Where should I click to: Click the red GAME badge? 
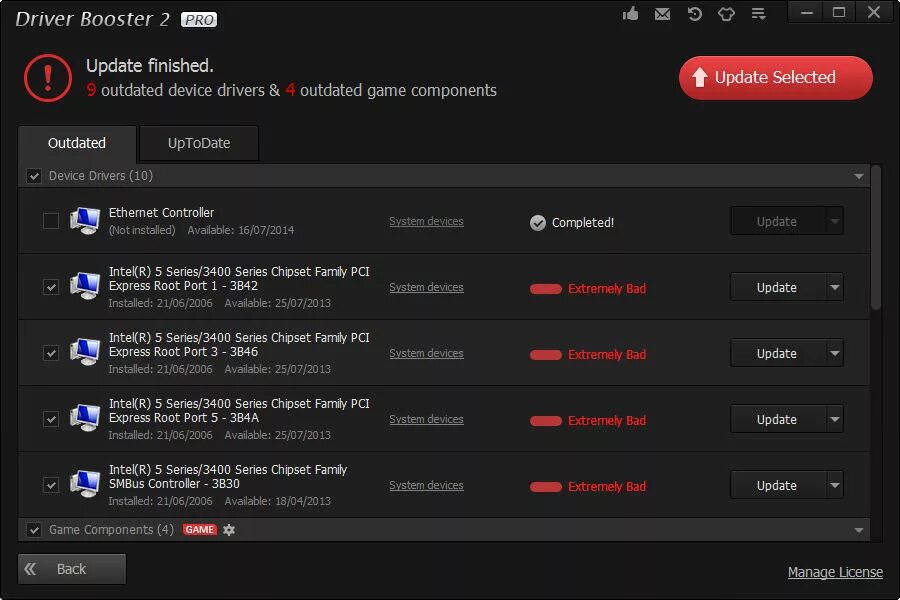[x=200, y=529]
